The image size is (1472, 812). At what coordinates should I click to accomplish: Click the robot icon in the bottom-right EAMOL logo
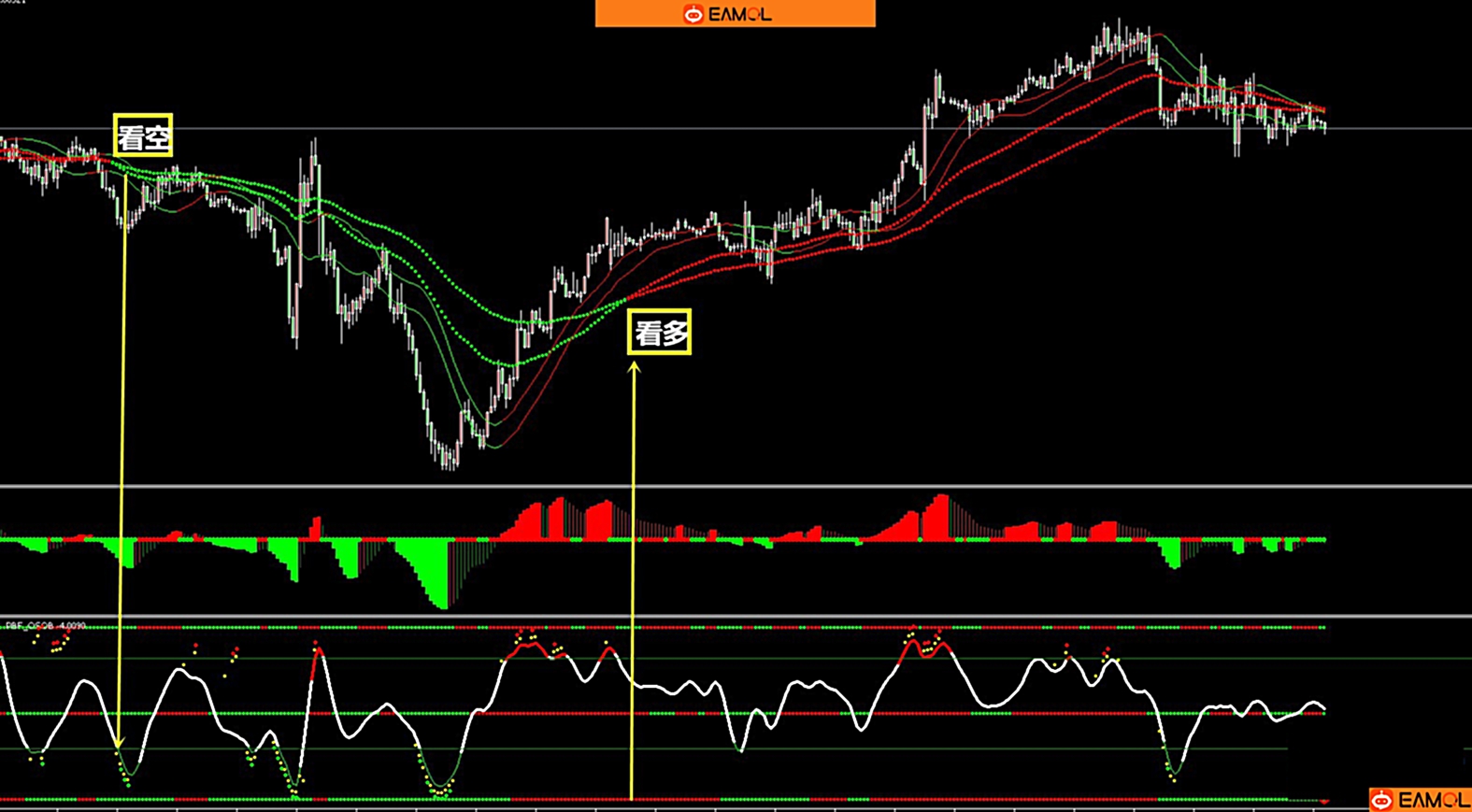(1382, 800)
